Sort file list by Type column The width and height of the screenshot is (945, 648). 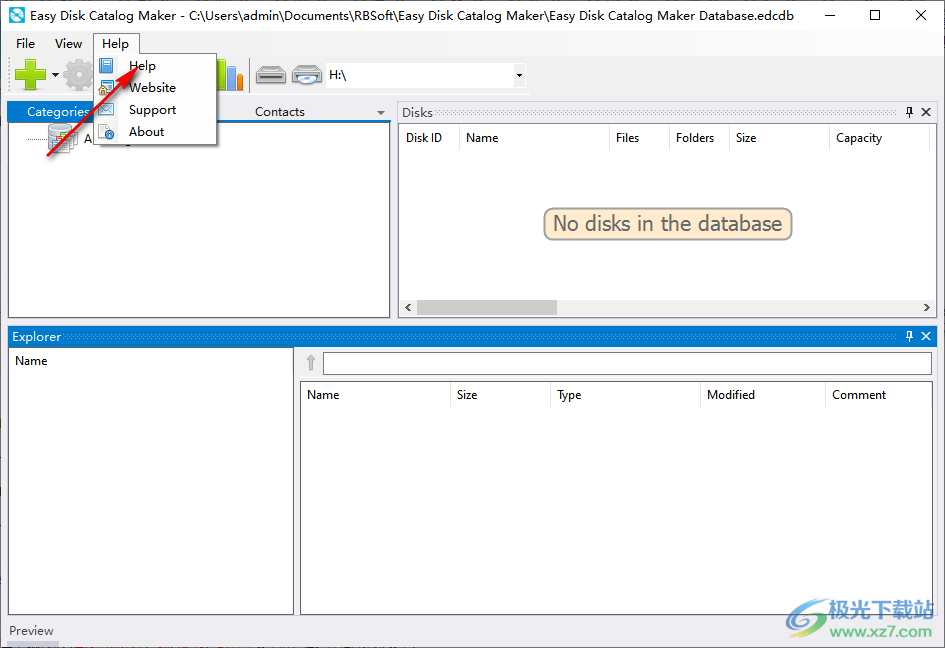[625, 395]
